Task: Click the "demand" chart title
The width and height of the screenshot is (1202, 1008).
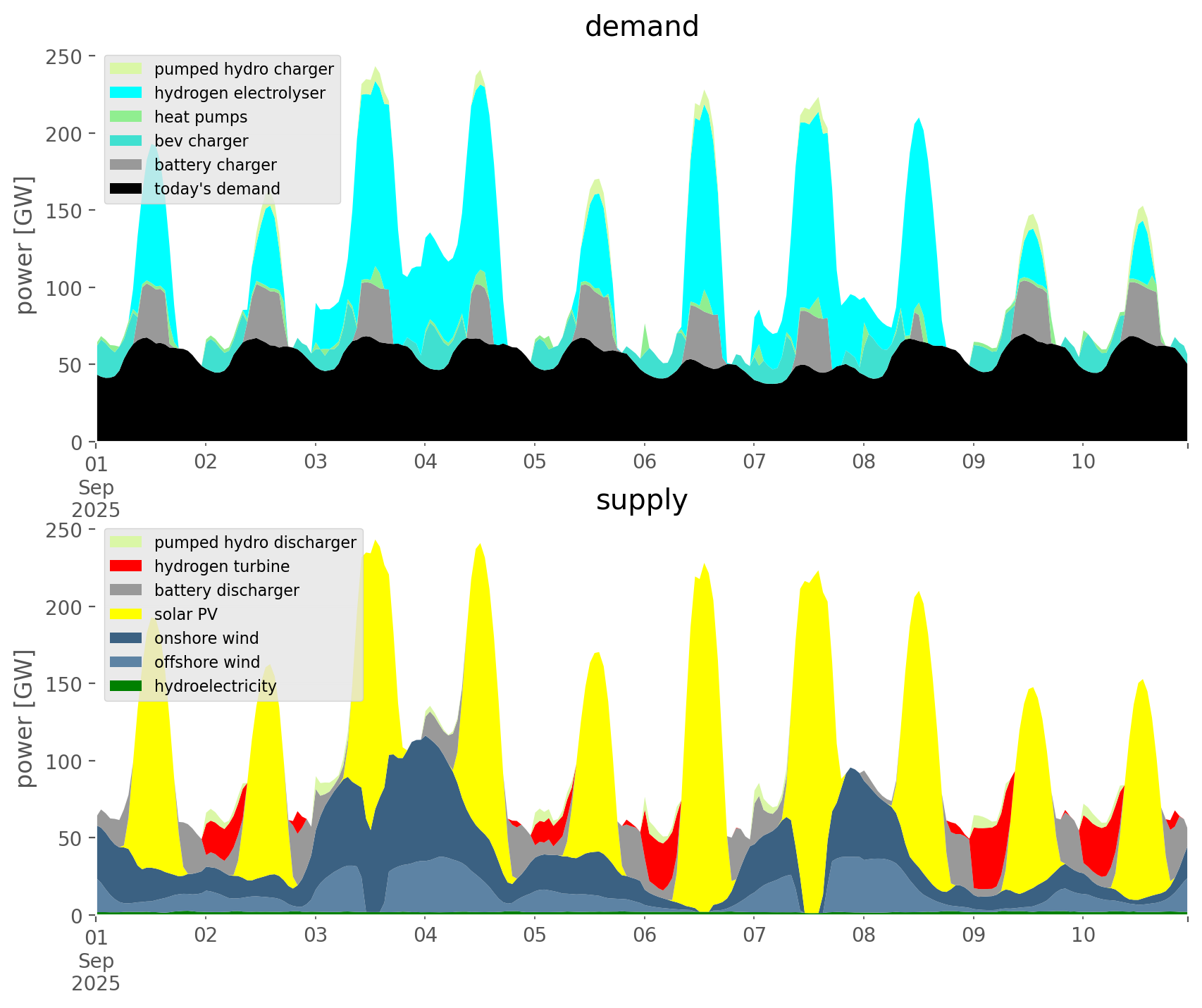Action: click(x=641, y=27)
